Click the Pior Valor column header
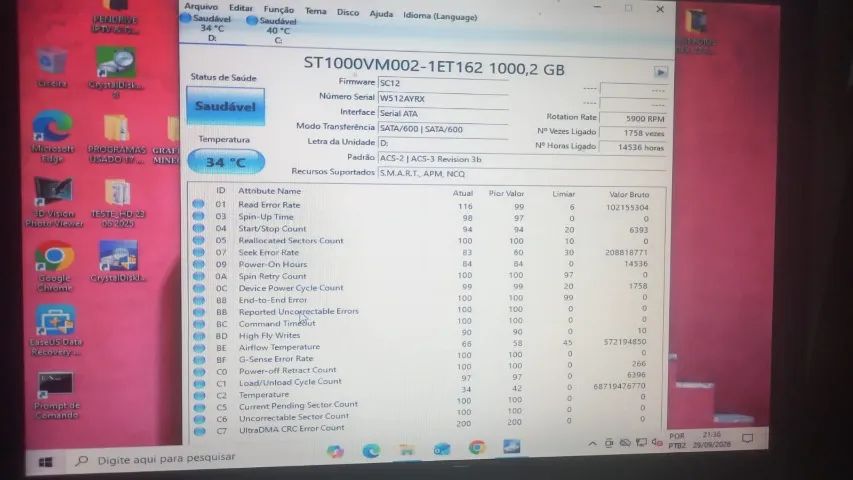Image resolution: width=853 pixels, height=480 pixels. tap(506, 193)
